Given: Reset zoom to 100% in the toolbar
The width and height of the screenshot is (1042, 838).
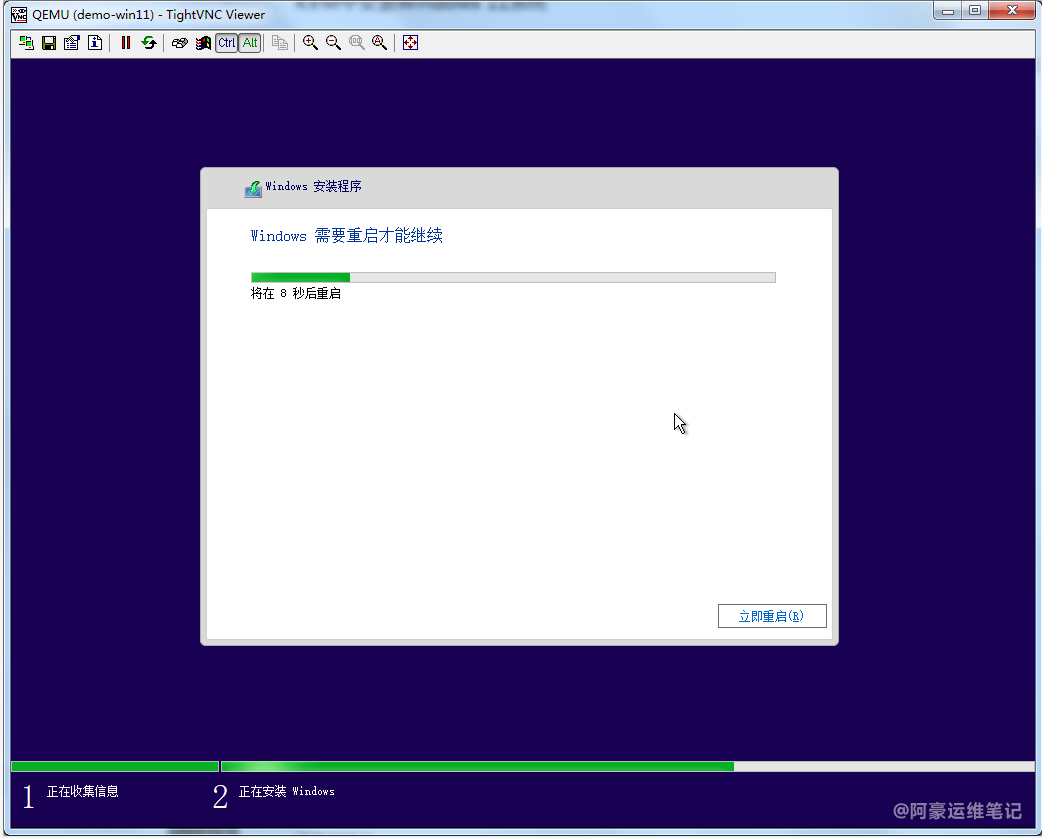Looking at the screenshot, I should tap(356, 43).
